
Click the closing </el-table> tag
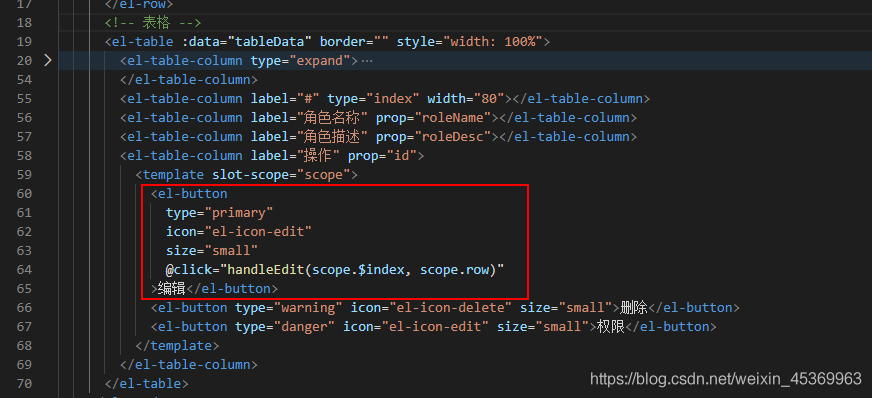coord(147,384)
